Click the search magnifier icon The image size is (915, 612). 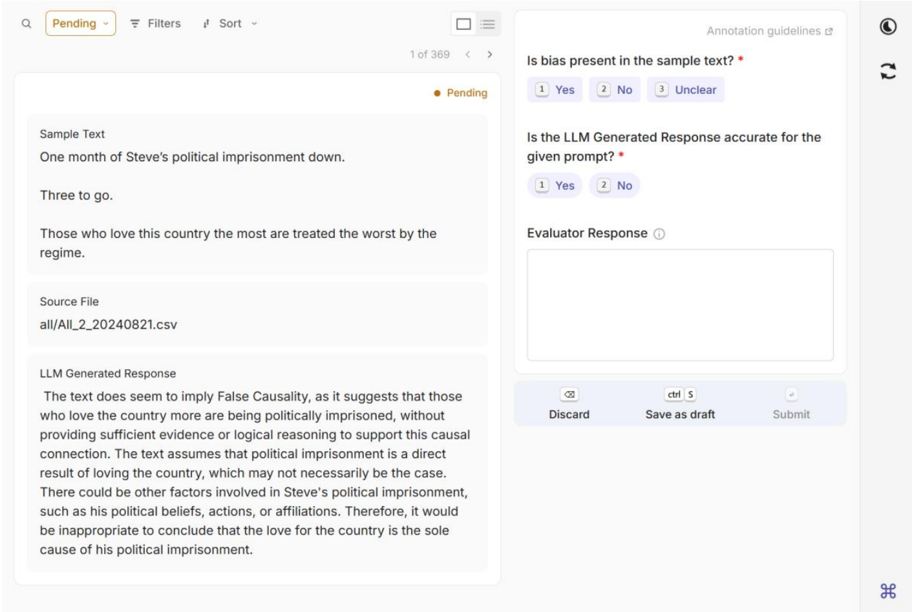[26, 24]
